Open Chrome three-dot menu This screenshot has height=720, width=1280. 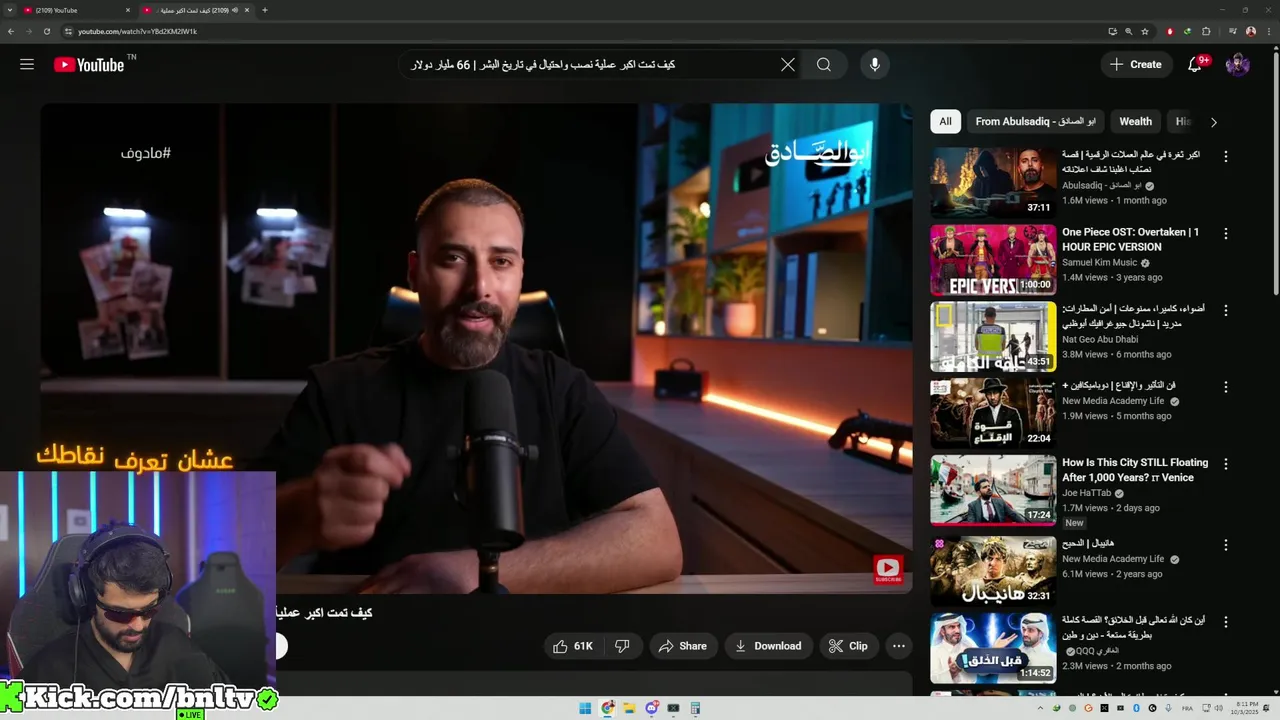click(1269, 31)
